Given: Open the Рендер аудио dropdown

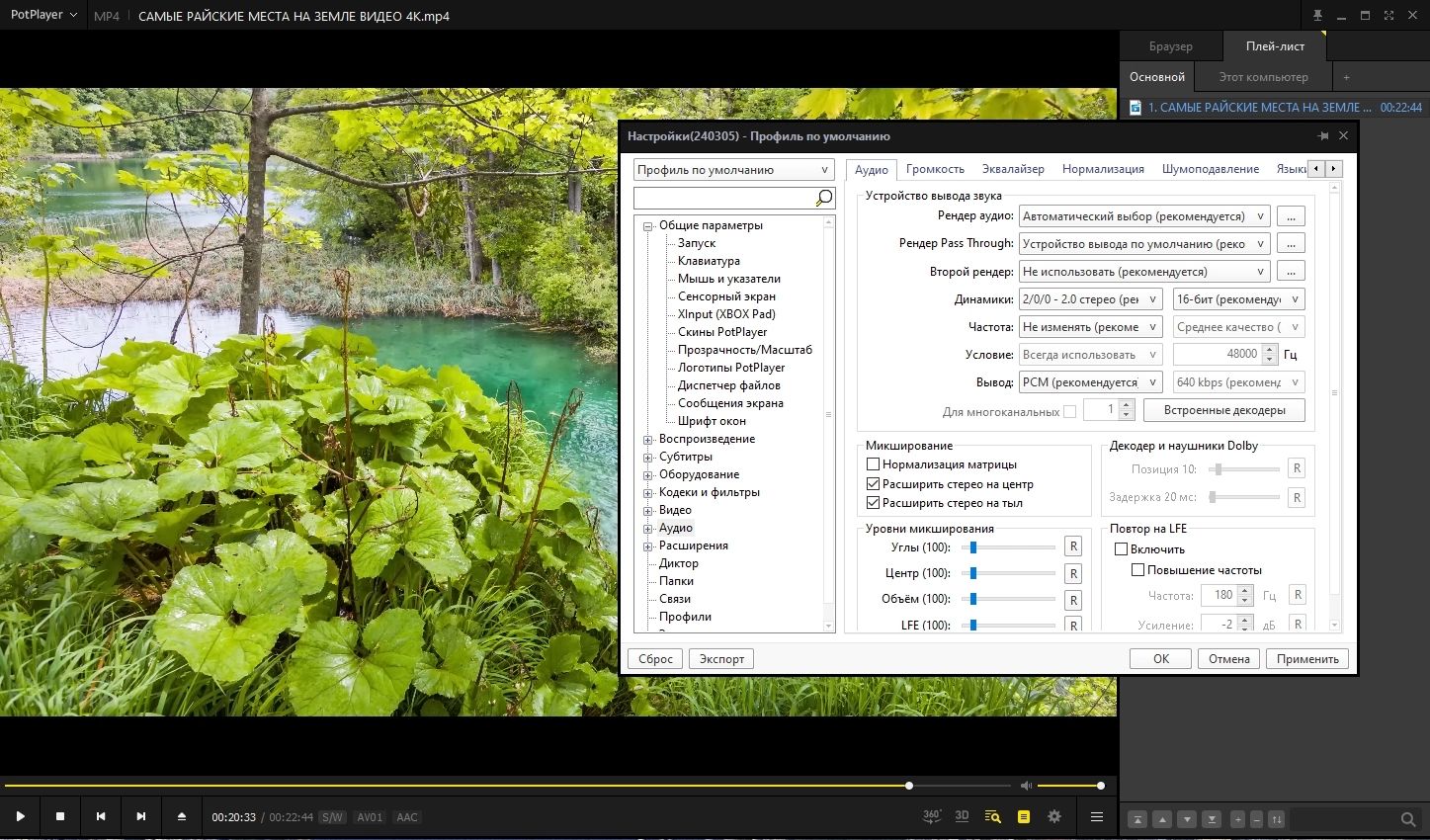Looking at the screenshot, I should pos(1144,216).
